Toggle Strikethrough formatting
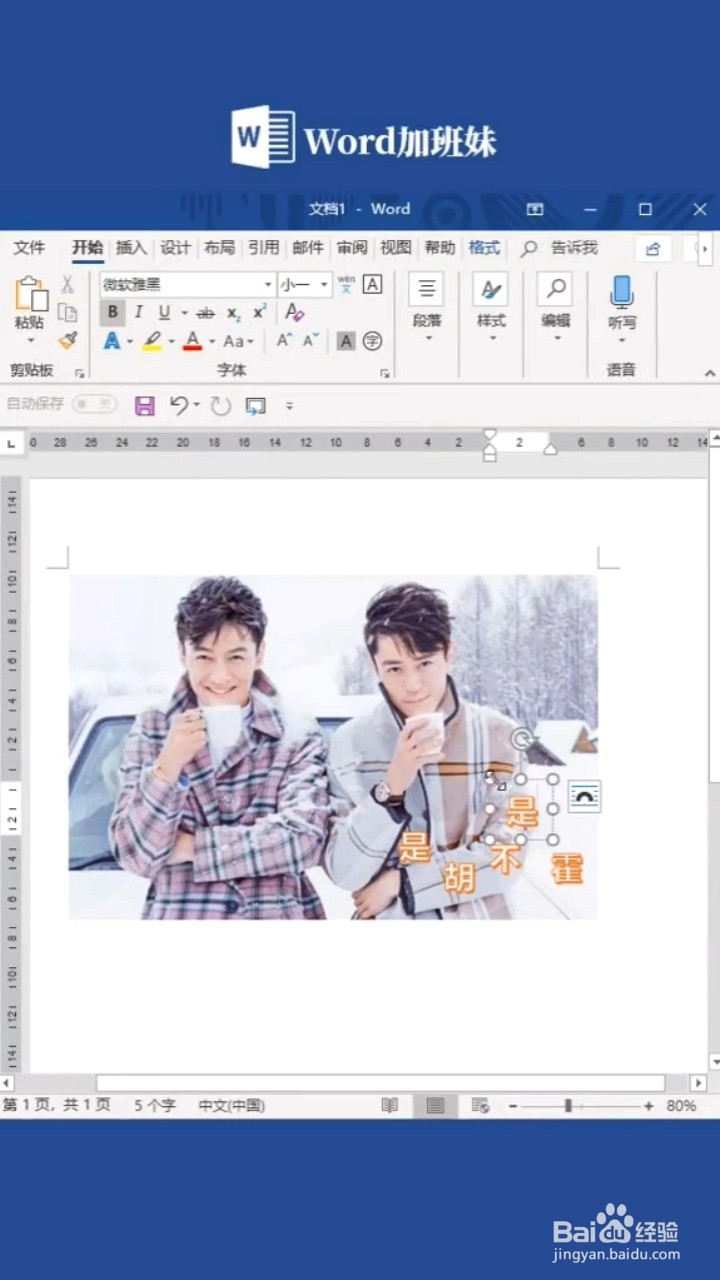Image resolution: width=720 pixels, height=1280 pixels. coord(206,313)
